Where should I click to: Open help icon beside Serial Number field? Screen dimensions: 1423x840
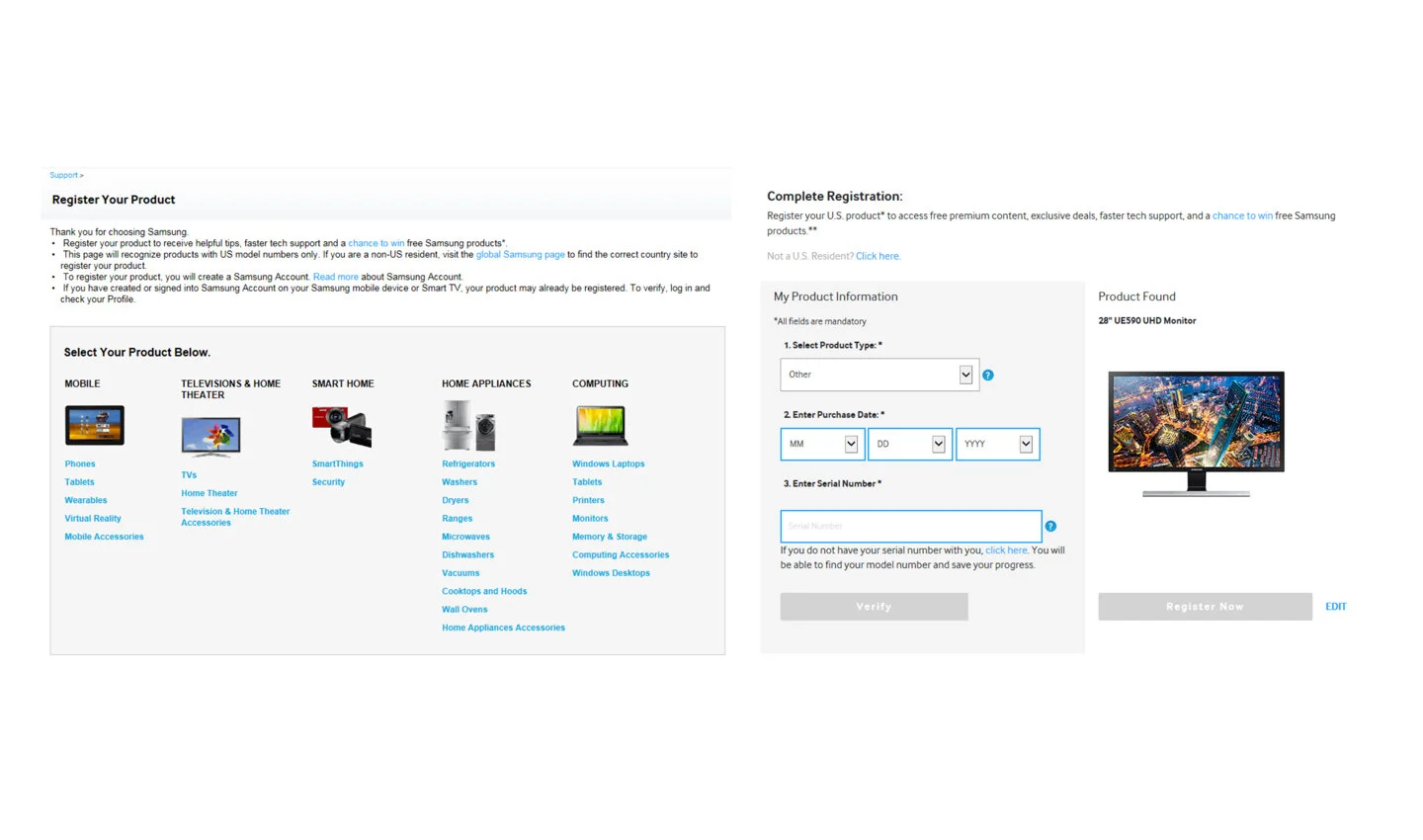(x=1050, y=527)
